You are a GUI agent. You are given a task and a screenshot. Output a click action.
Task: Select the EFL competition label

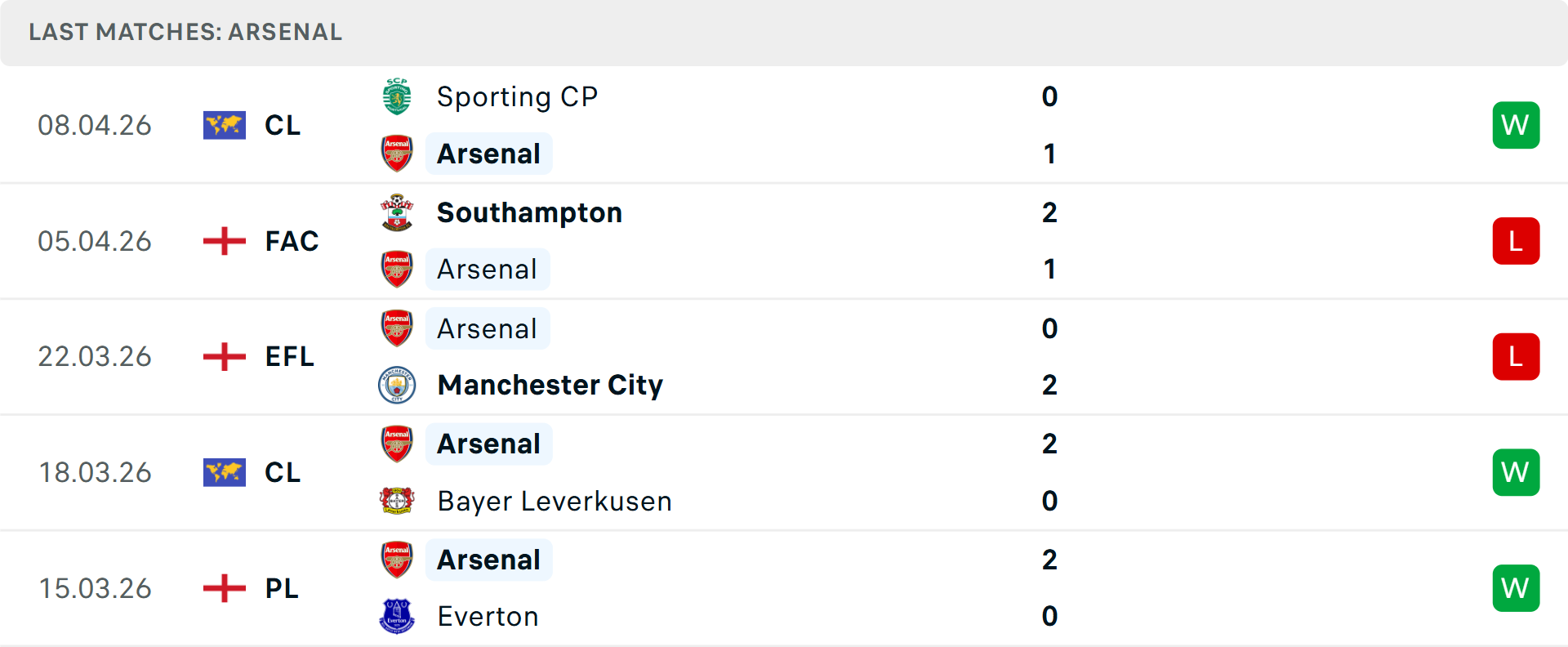(290, 356)
